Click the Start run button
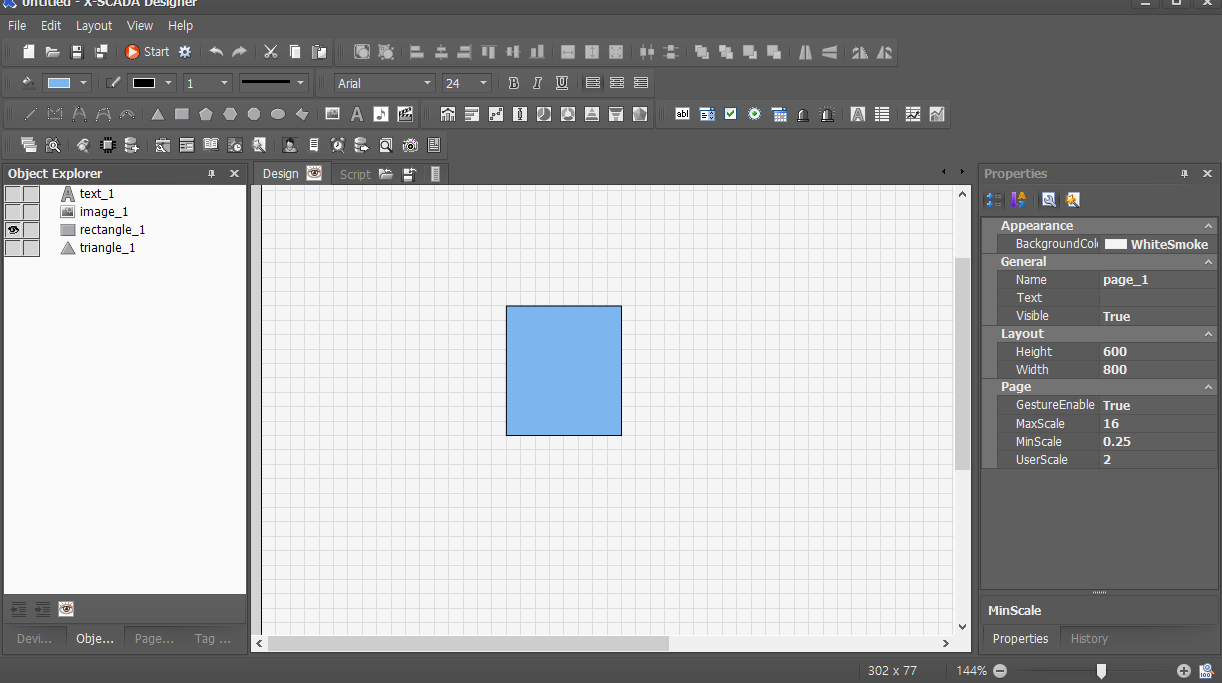The width and height of the screenshot is (1222, 683). [147, 51]
